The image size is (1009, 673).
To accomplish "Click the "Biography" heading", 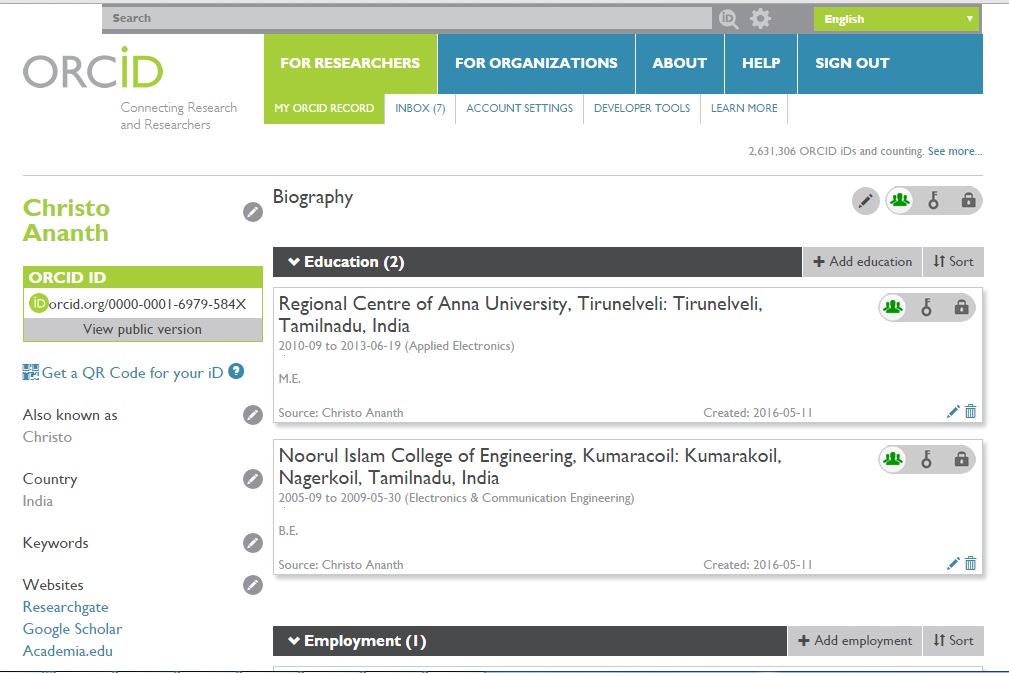I will click(x=313, y=198).
